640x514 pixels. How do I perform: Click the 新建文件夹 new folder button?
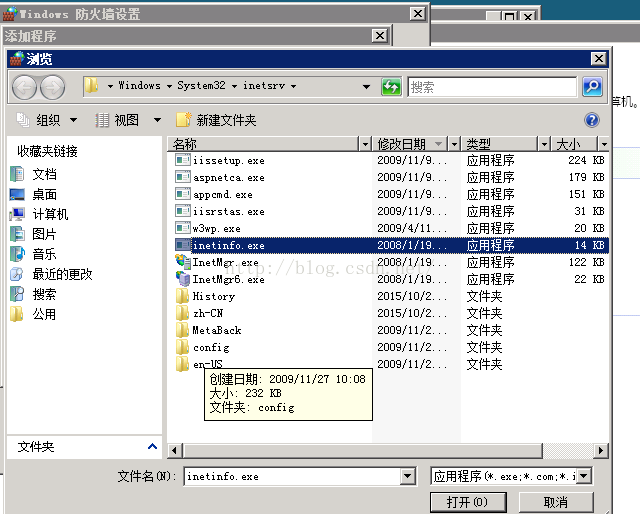tap(216, 120)
